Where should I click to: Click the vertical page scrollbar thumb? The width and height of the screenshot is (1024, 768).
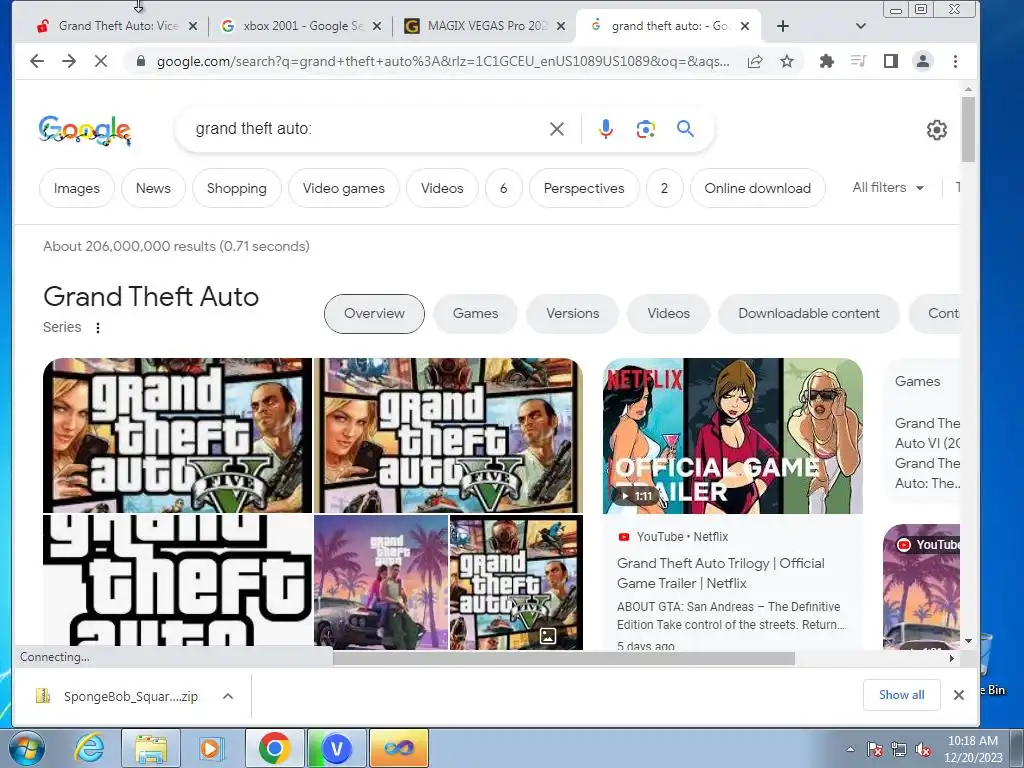pos(968,129)
